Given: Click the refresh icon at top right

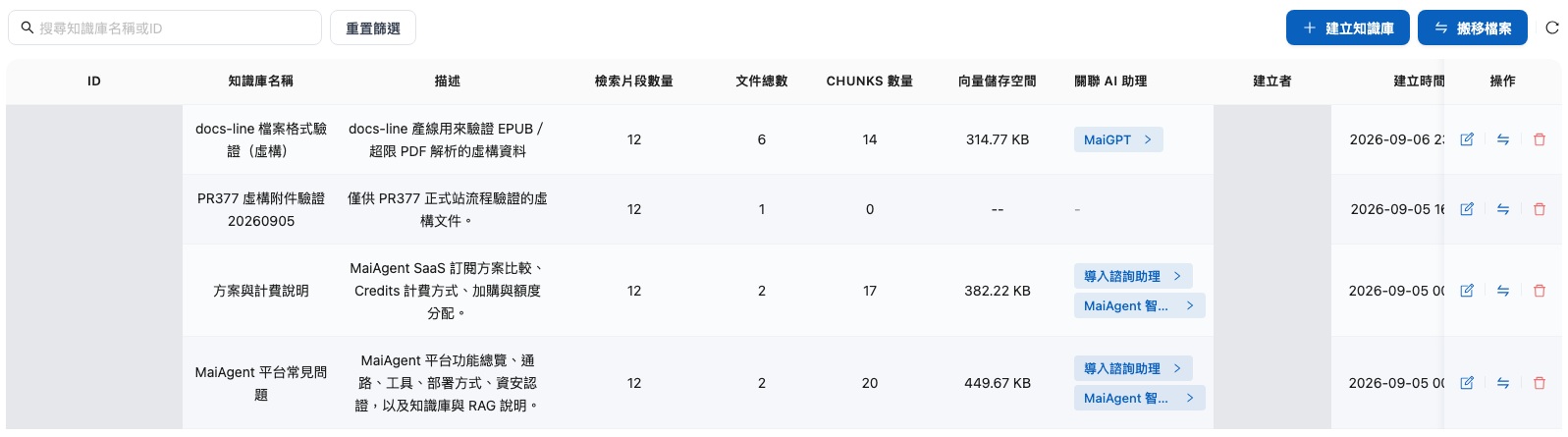Looking at the screenshot, I should click(x=1551, y=27).
